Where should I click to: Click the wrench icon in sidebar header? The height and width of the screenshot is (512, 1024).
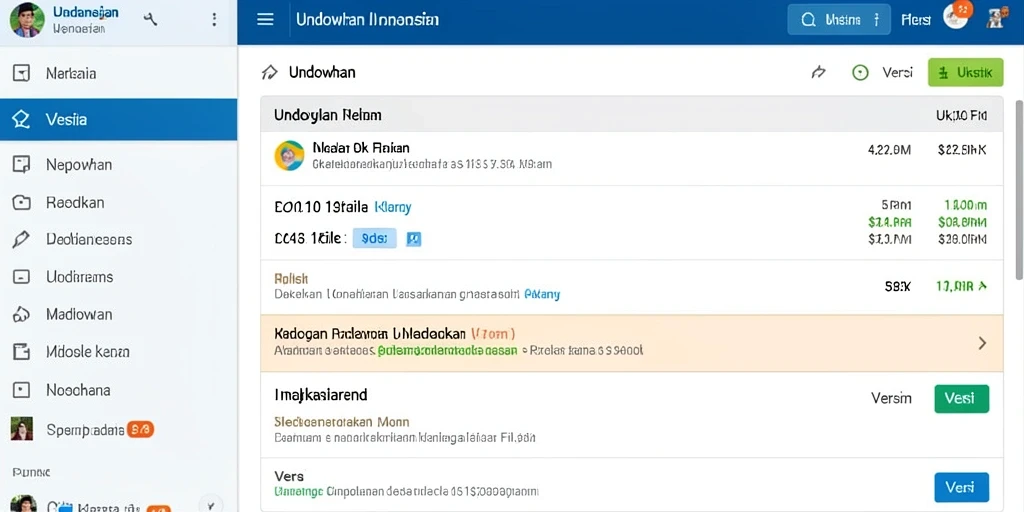(x=150, y=19)
